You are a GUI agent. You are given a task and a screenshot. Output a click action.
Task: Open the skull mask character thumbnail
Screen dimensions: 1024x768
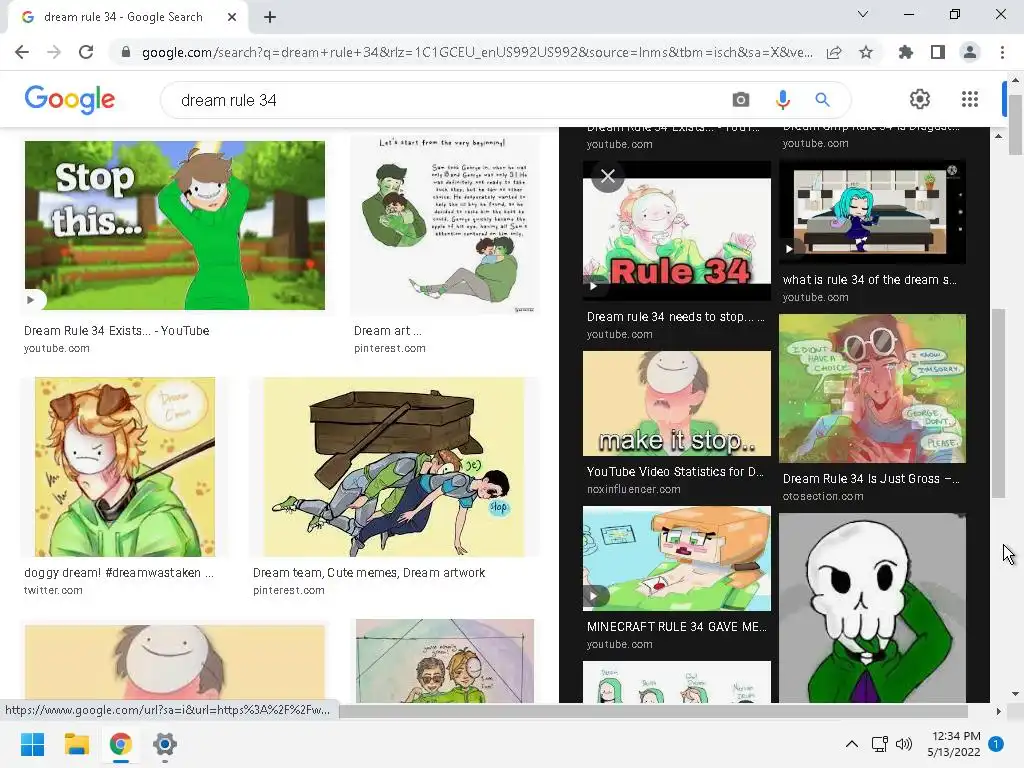pos(872,608)
